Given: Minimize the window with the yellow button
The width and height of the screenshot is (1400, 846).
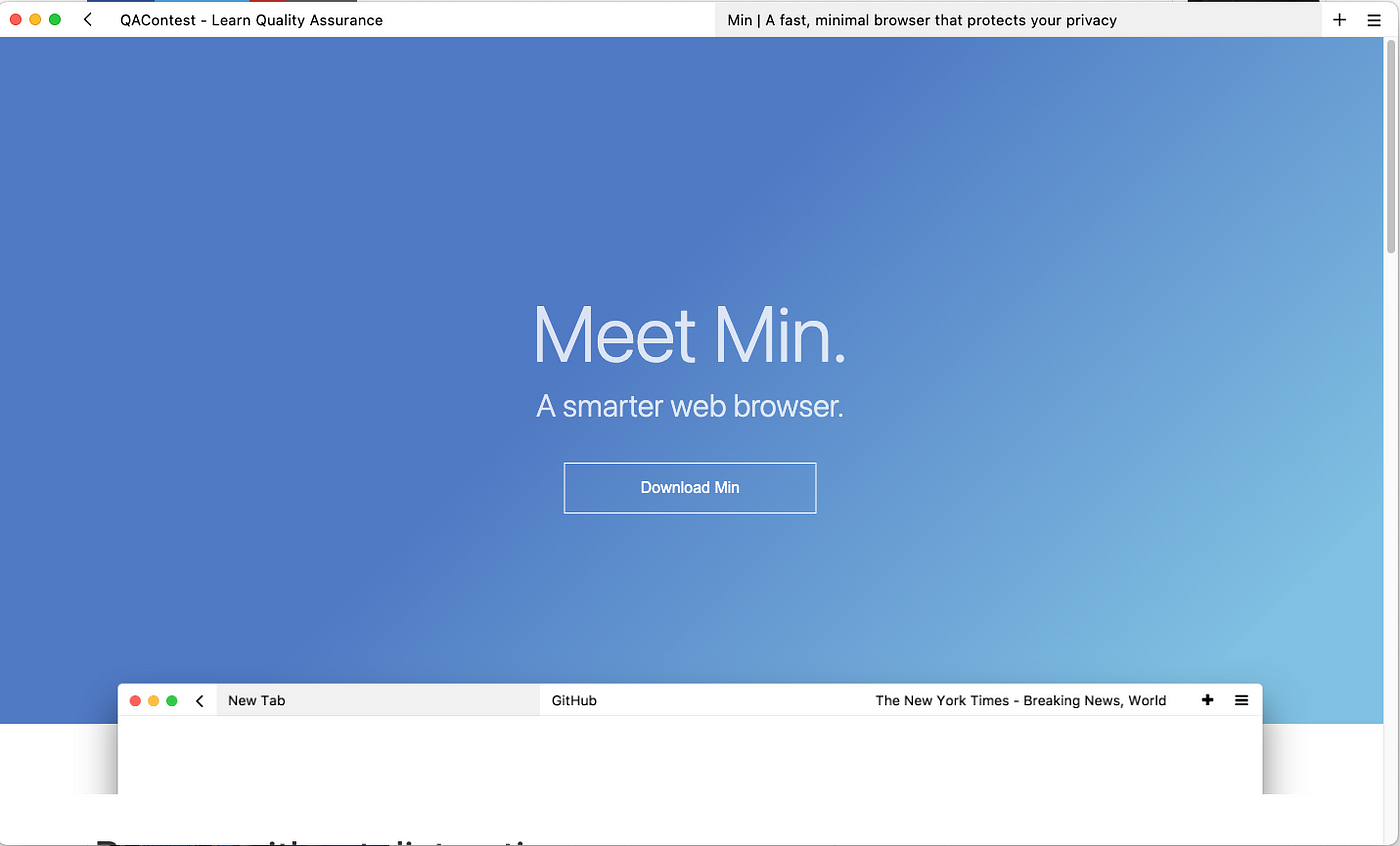Looking at the screenshot, I should pyautogui.click(x=35, y=20).
